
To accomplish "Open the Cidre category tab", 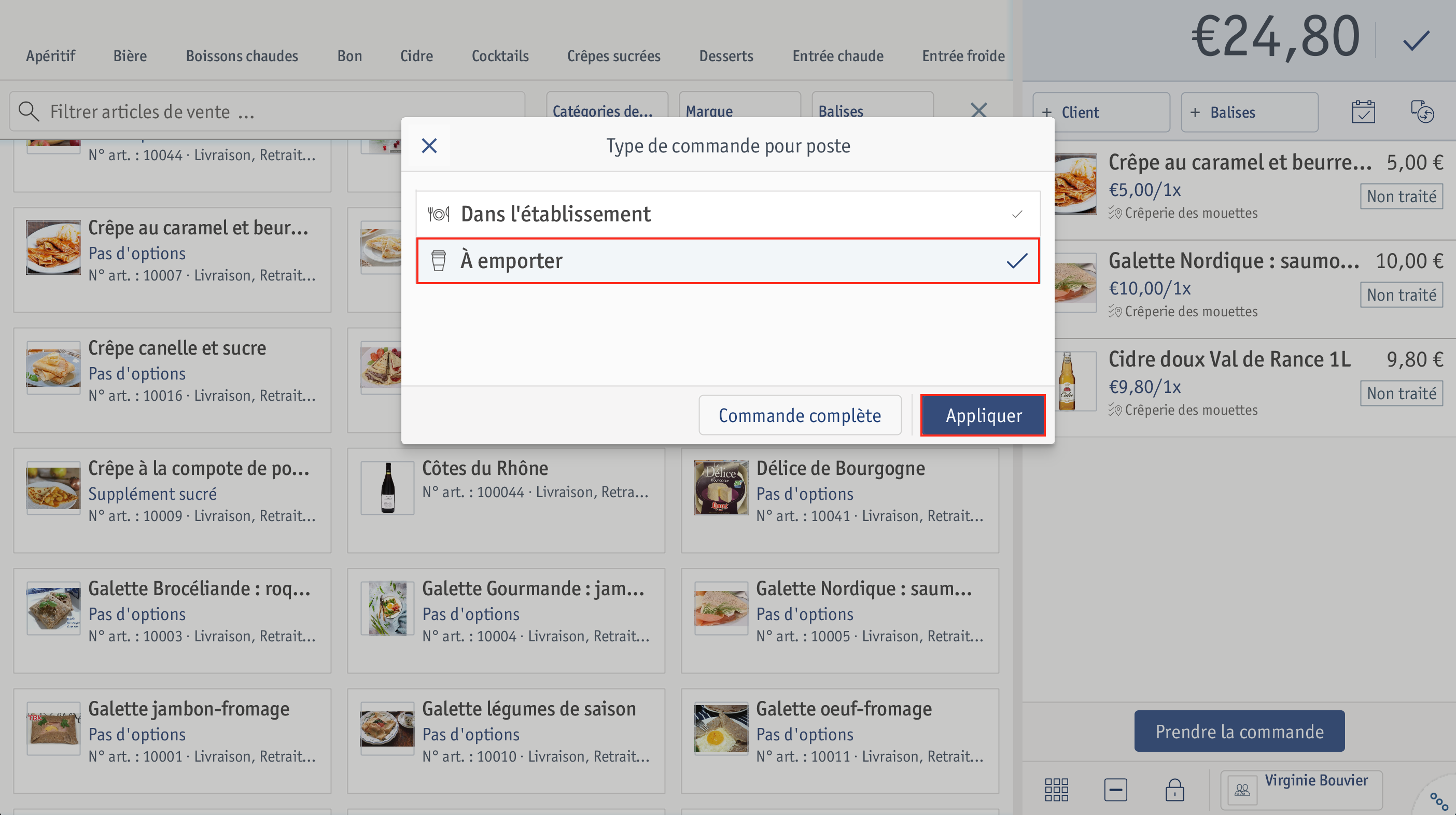I will [x=416, y=56].
